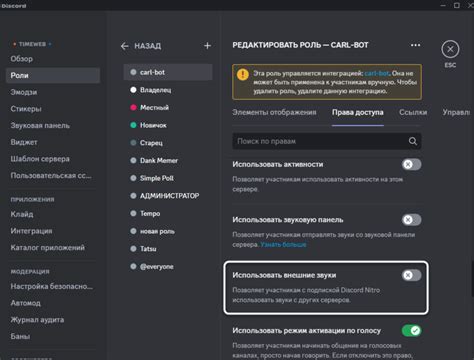The image size is (474, 360).
Task: Click the Использовать внешние звуки permission title
Action: [284, 275]
